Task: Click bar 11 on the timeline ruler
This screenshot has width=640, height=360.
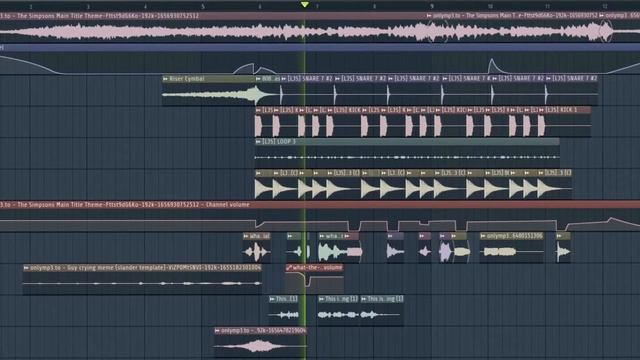Action: [x=547, y=7]
